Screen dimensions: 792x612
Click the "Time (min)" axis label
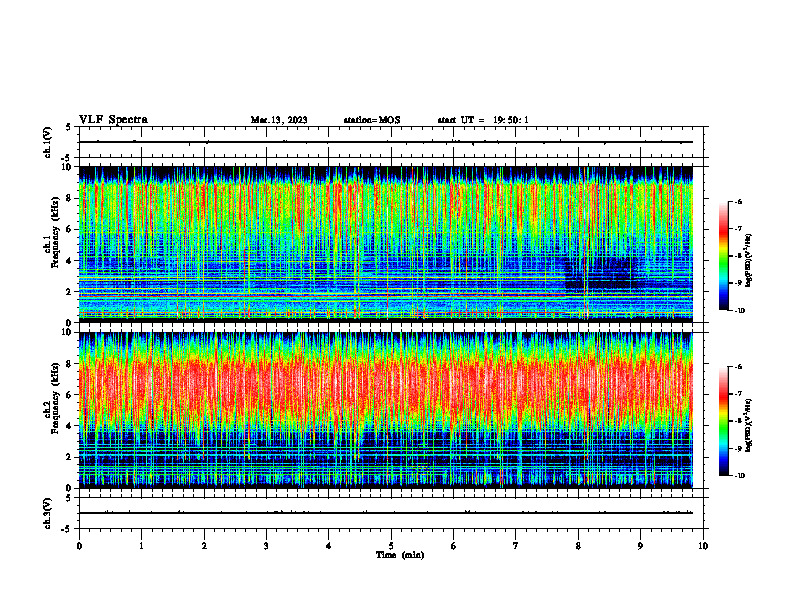pyautogui.click(x=400, y=555)
